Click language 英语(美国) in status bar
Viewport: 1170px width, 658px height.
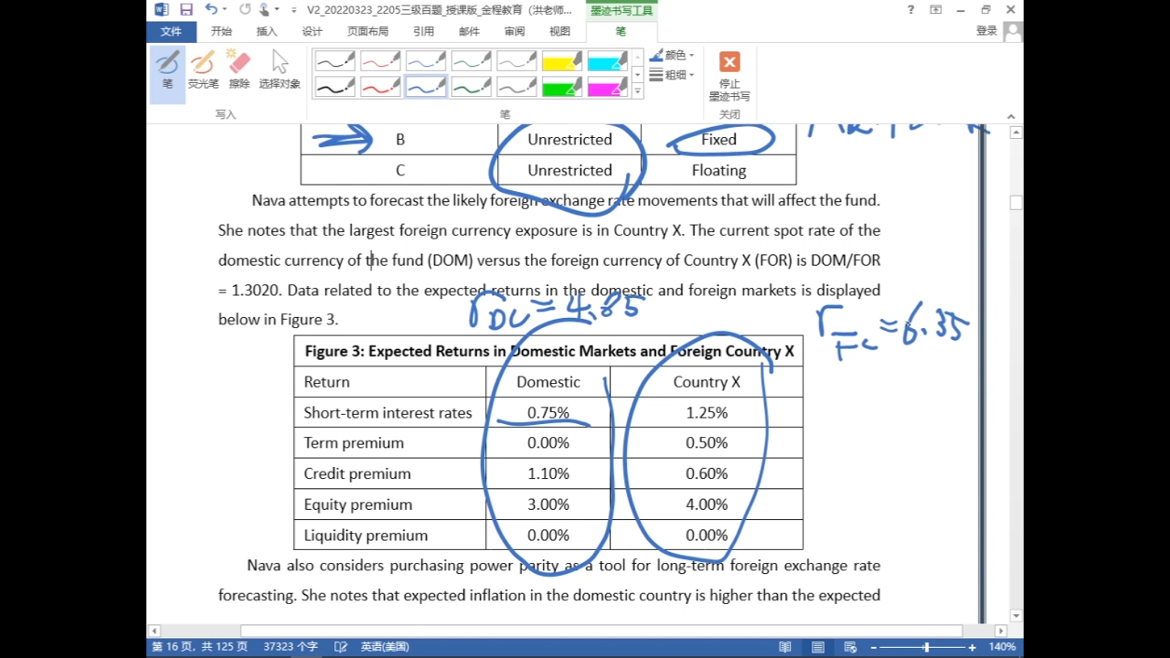pyautogui.click(x=385, y=647)
